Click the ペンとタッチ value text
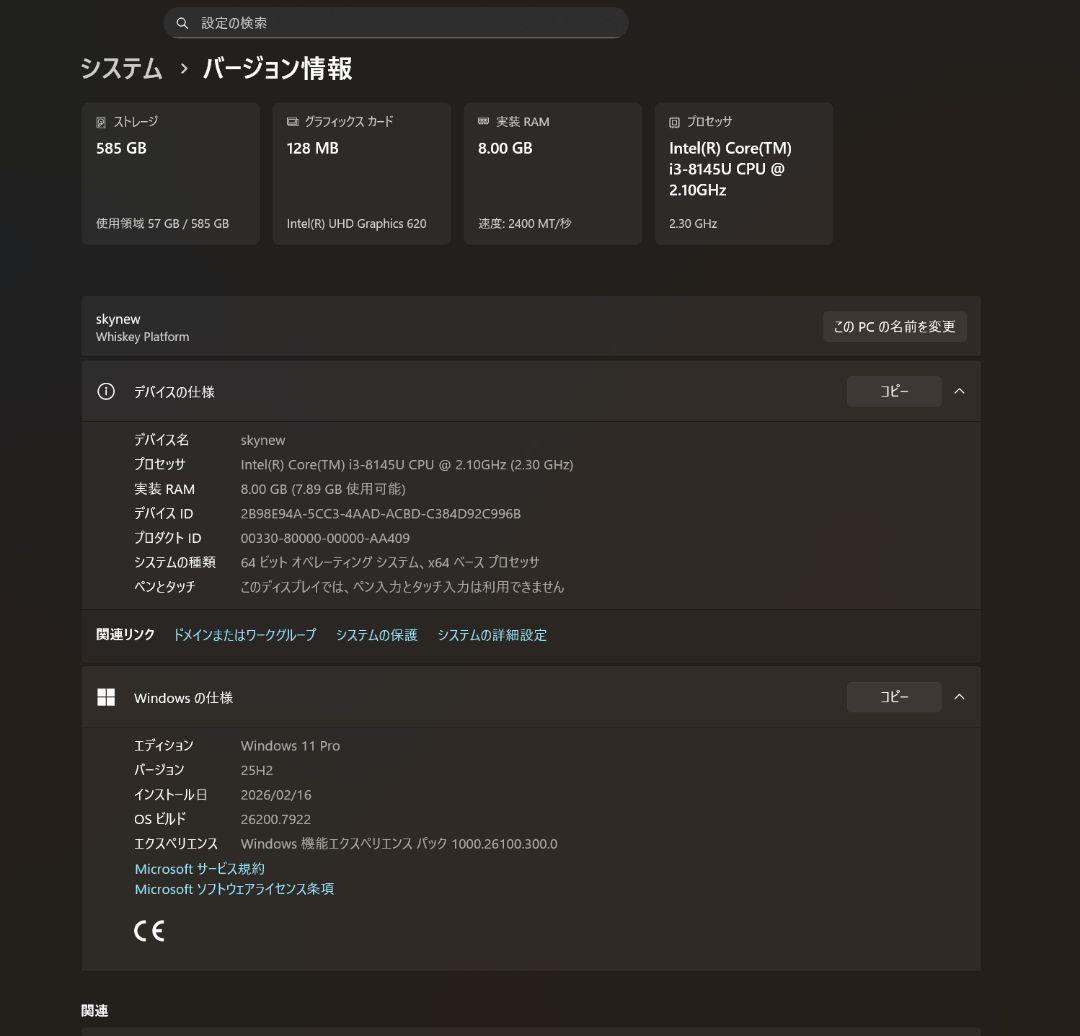The width and height of the screenshot is (1080, 1036). pyautogui.click(x=402, y=587)
